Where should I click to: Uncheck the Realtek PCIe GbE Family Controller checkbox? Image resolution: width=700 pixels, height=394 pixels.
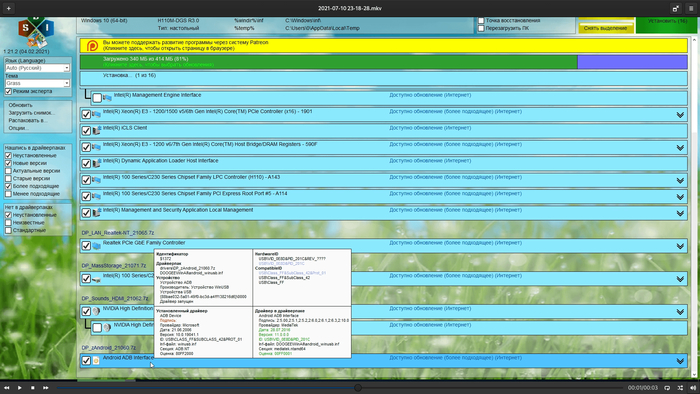click(x=86, y=246)
